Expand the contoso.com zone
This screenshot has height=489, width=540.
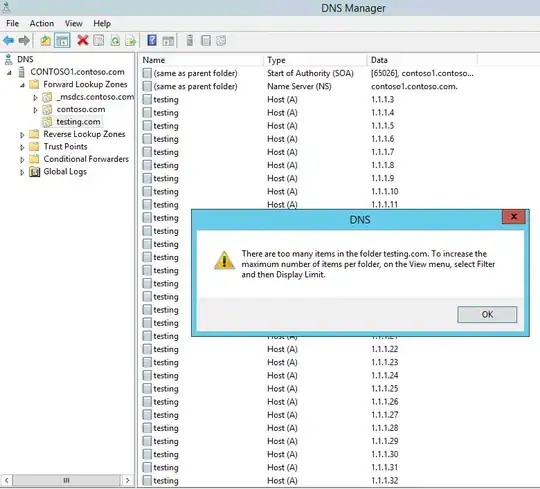35,110
